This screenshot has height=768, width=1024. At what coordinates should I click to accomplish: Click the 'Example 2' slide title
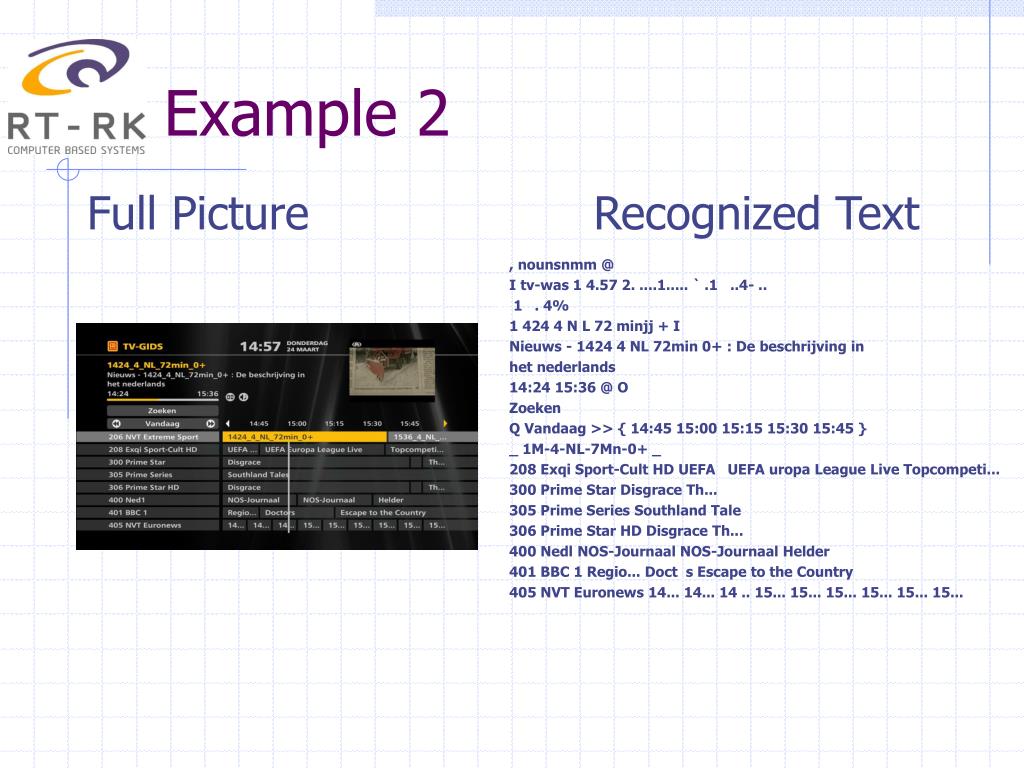click(x=307, y=114)
